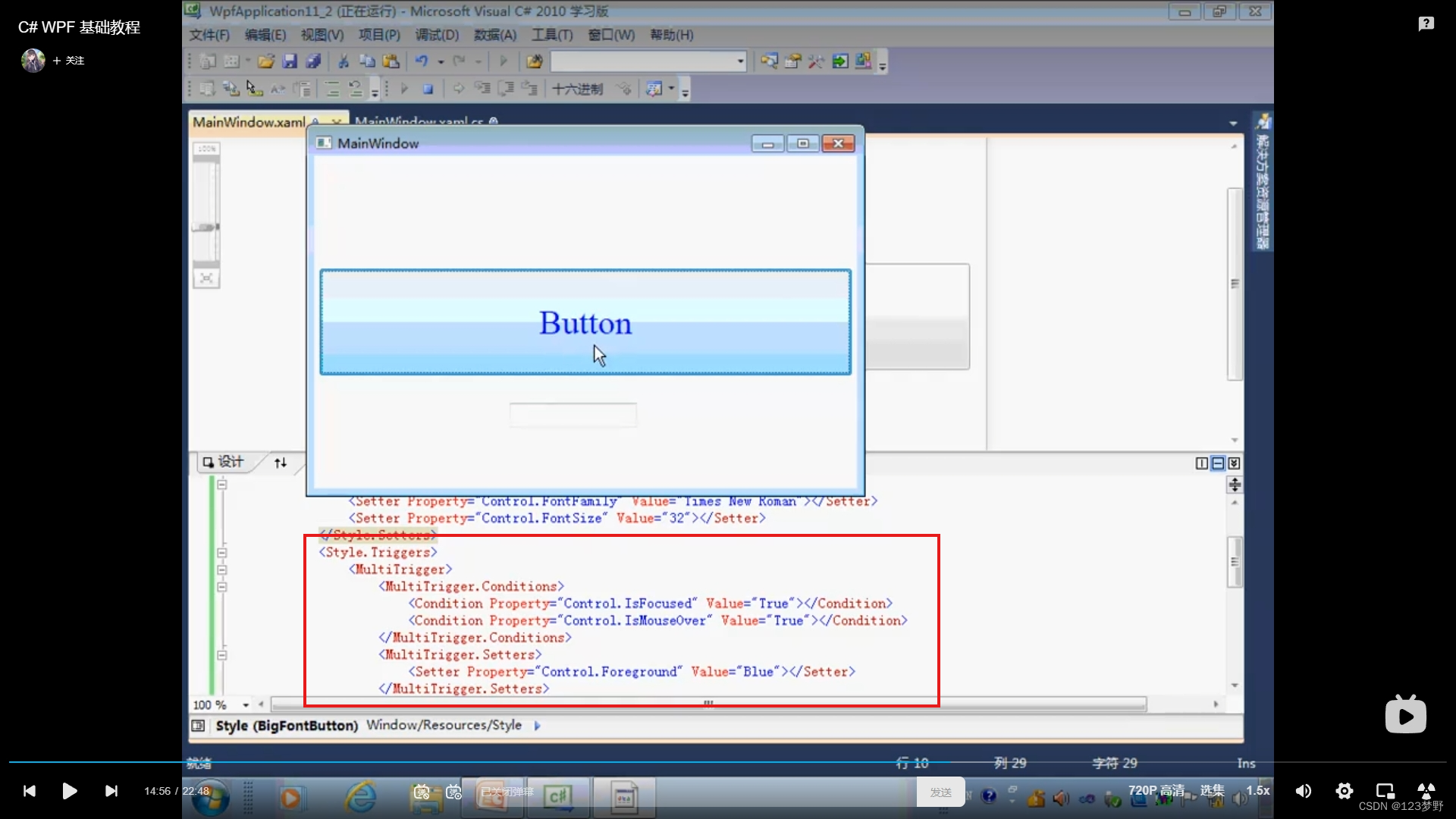Click the Step Over icon
The image size is (1456, 819).
(506, 89)
